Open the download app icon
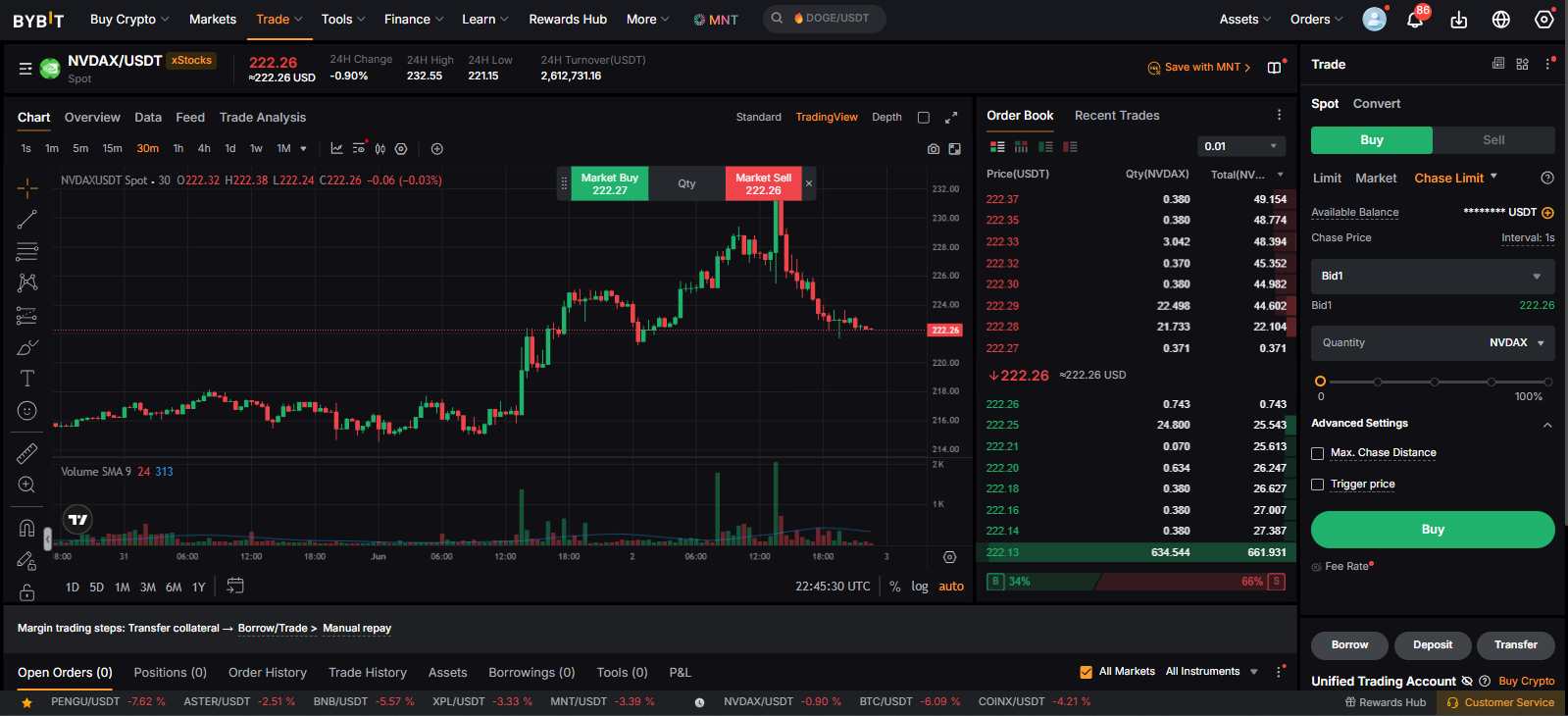 point(1459,20)
